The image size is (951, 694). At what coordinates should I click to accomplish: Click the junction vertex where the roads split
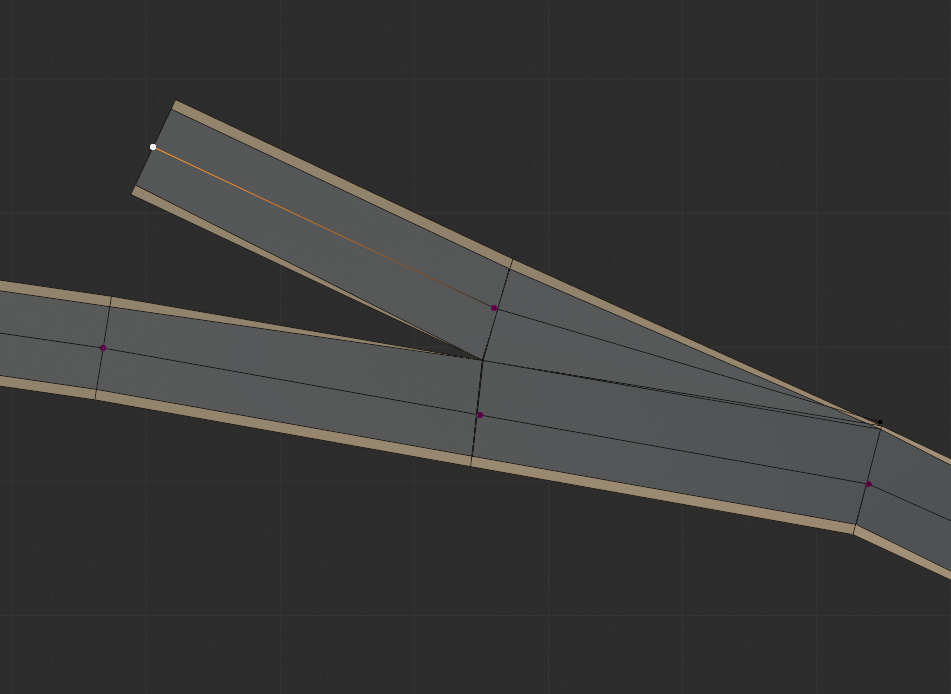[483, 359]
